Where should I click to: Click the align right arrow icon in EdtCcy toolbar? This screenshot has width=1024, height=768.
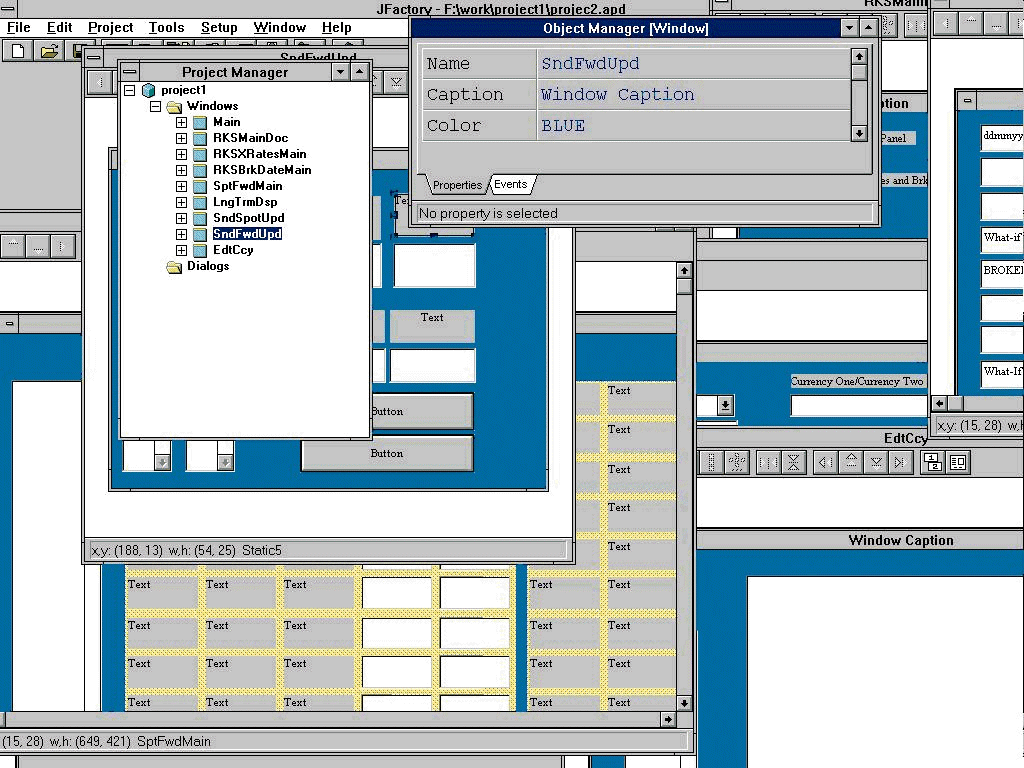click(901, 462)
